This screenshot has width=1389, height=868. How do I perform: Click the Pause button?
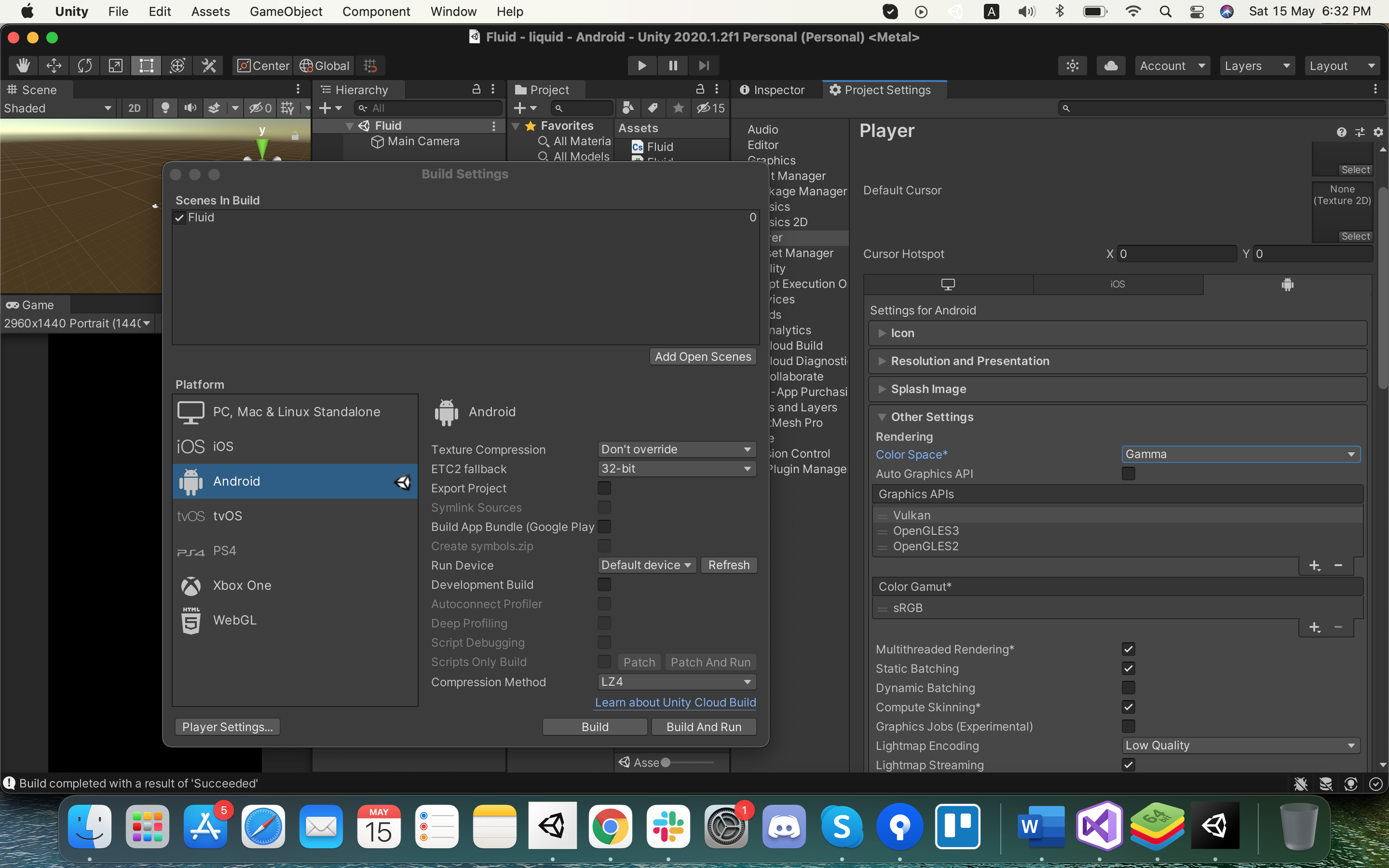click(673, 66)
